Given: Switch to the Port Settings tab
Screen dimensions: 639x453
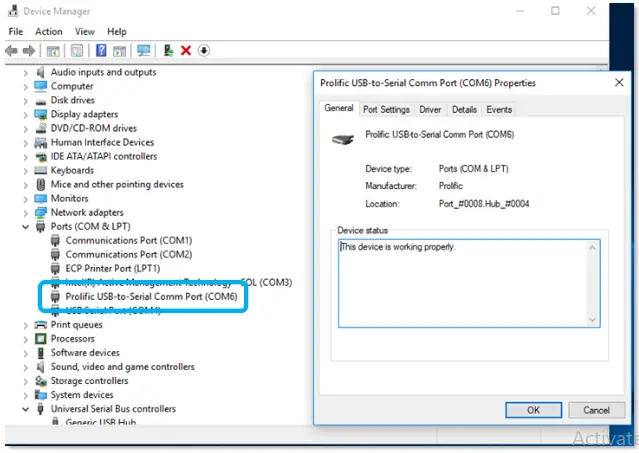Looking at the screenshot, I should (x=386, y=110).
